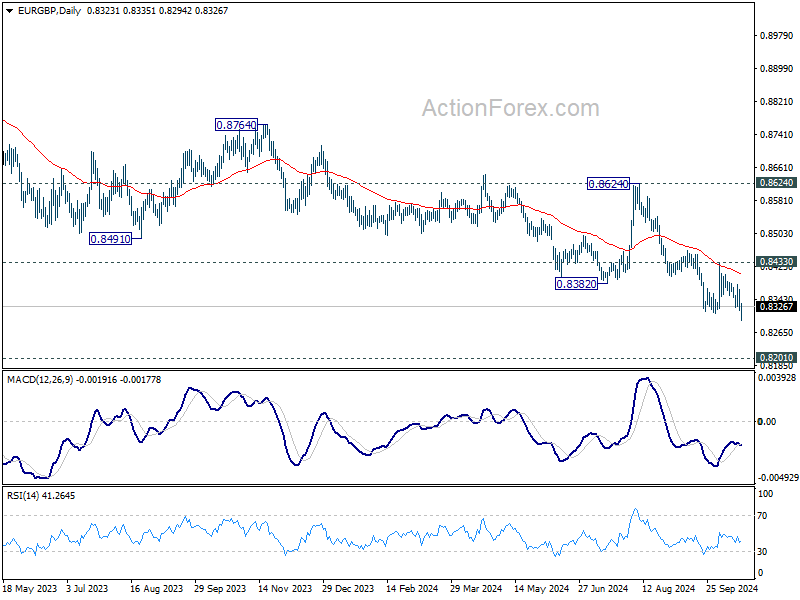Click the MACD 0.003928 scale value

coord(777,378)
